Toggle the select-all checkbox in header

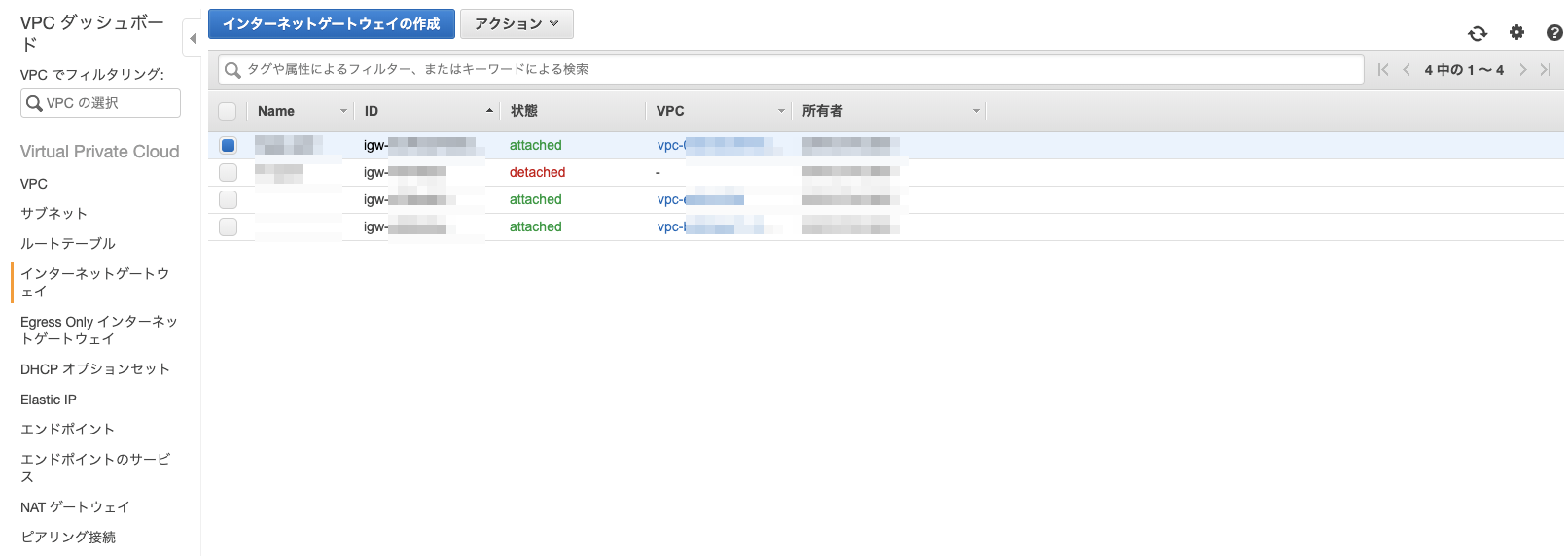tap(227, 111)
